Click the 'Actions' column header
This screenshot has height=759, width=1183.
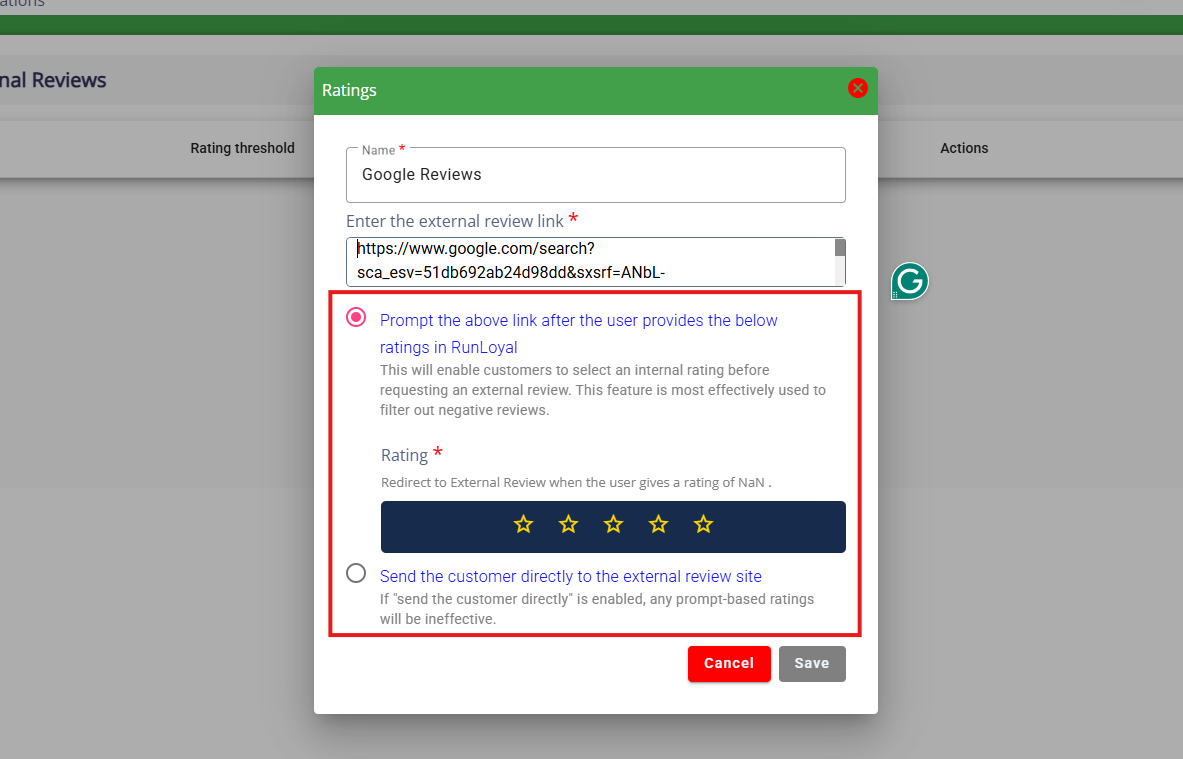click(963, 148)
